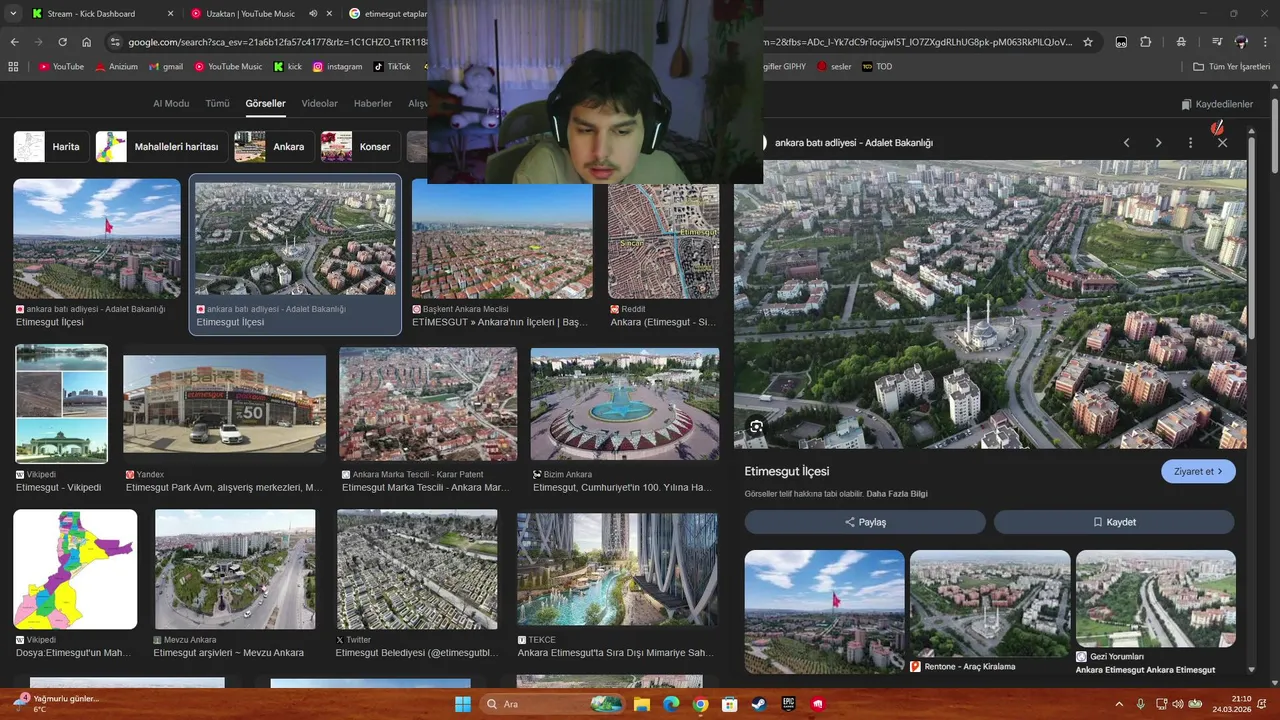1280x720 pixels.
Task: Reload the page with the refresh icon
Action: 62,42
